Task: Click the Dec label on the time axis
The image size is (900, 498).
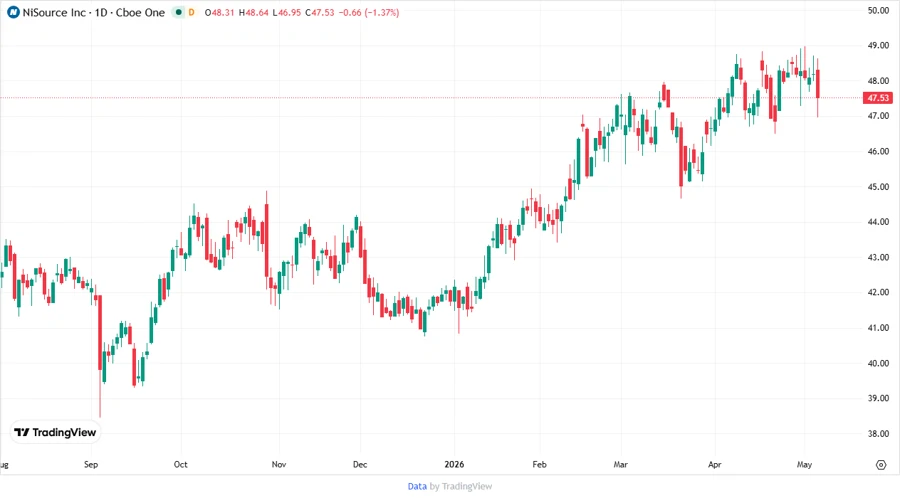Action: [360, 465]
